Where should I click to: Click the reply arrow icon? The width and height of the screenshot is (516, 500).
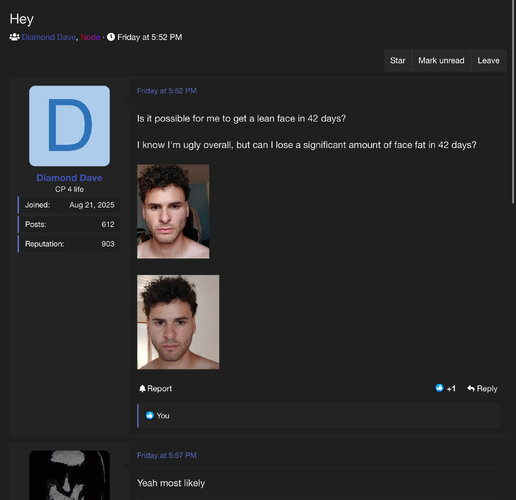point(471,388)
